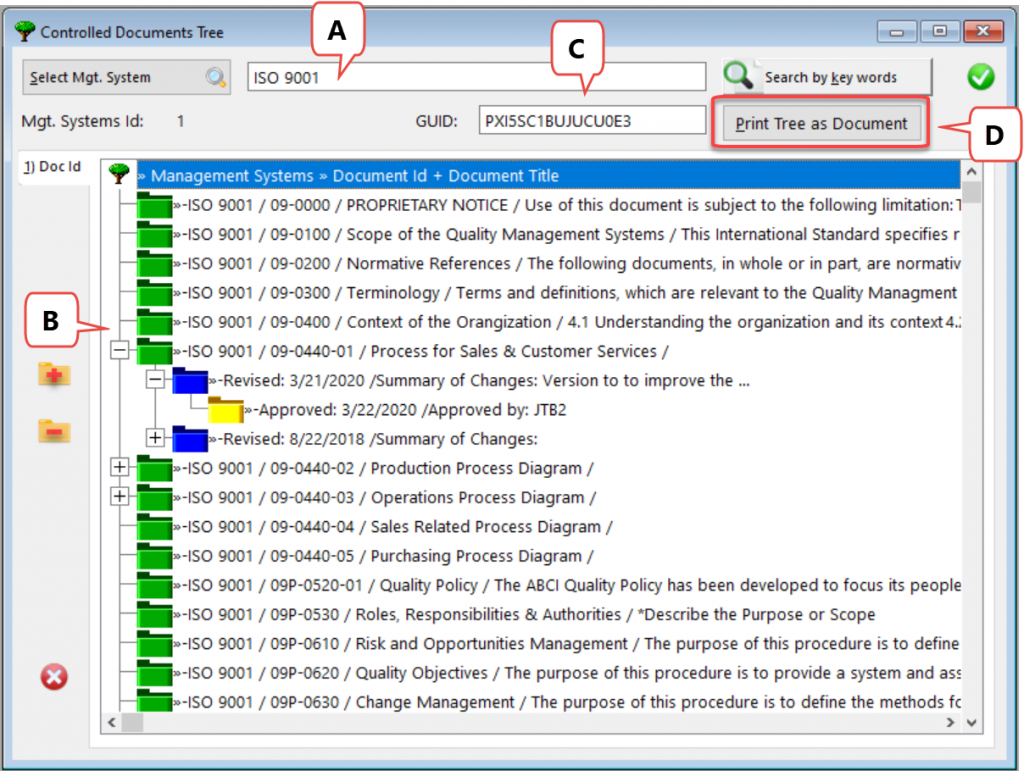Click the red X cancel icon
1024x771 pixels.
pos(54,676)
